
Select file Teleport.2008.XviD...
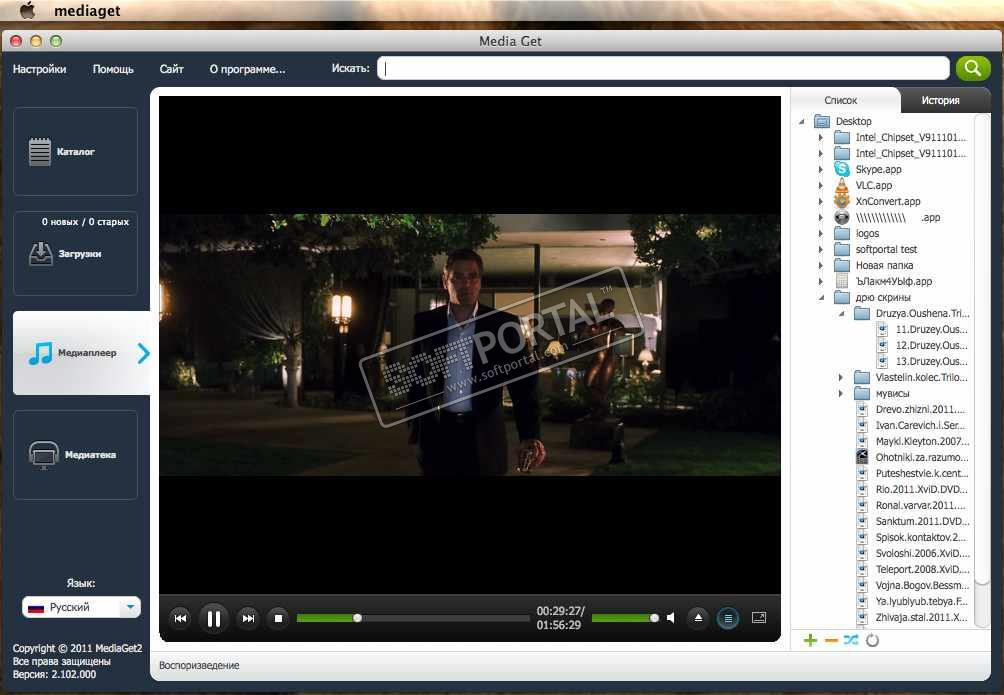(922, 569)
